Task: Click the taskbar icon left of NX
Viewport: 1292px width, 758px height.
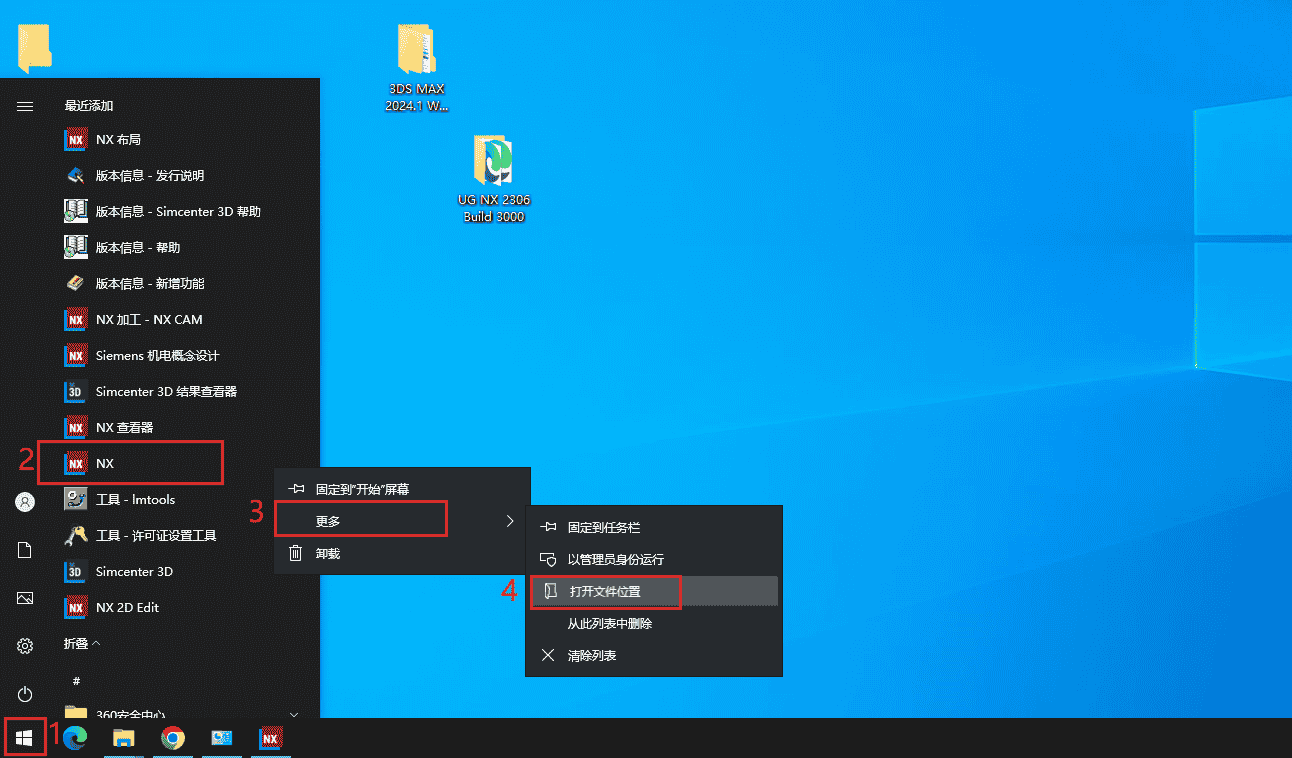Action: coord(222,738)
